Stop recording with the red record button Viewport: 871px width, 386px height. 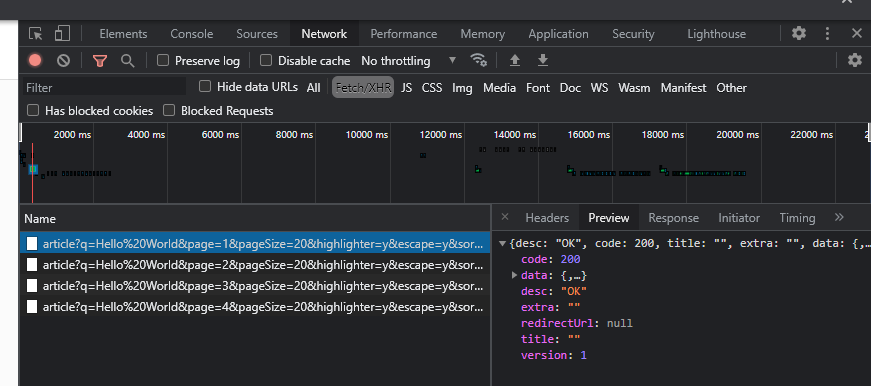click(x=35, y=61)
